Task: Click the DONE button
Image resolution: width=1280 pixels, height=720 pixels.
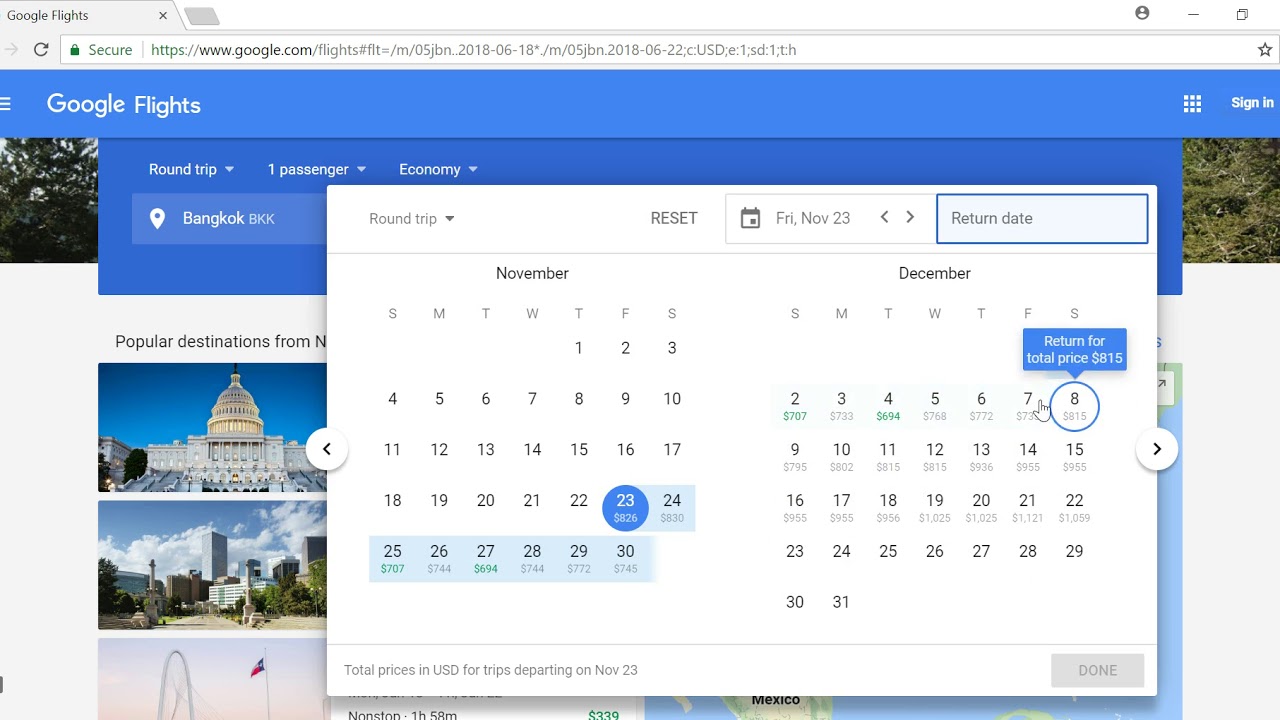Action: [x=1097, y=670]
